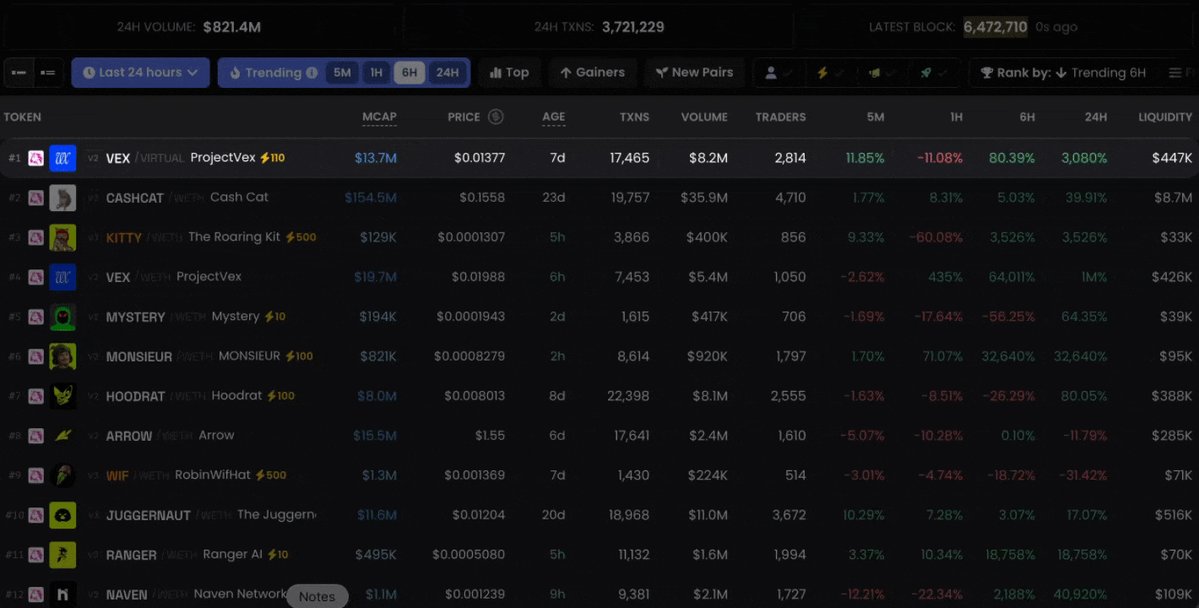Switch to the Gainers tab

593,73
